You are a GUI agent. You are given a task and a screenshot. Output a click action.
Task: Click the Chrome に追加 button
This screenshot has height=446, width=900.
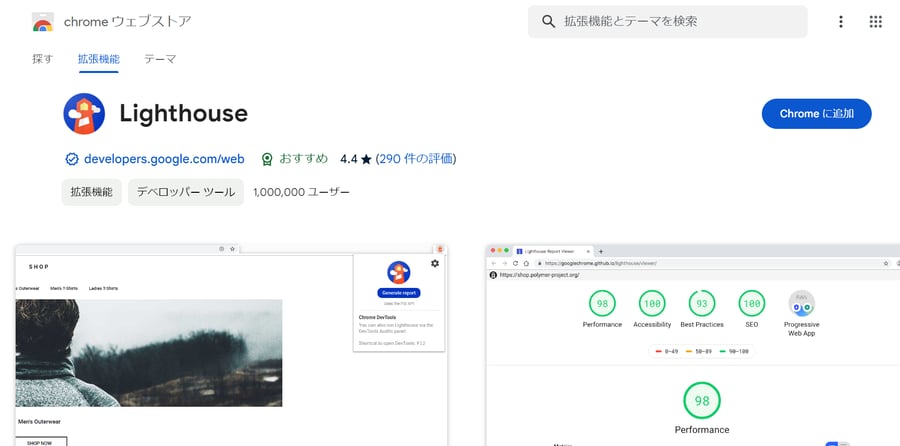click(x=816, y=114)
